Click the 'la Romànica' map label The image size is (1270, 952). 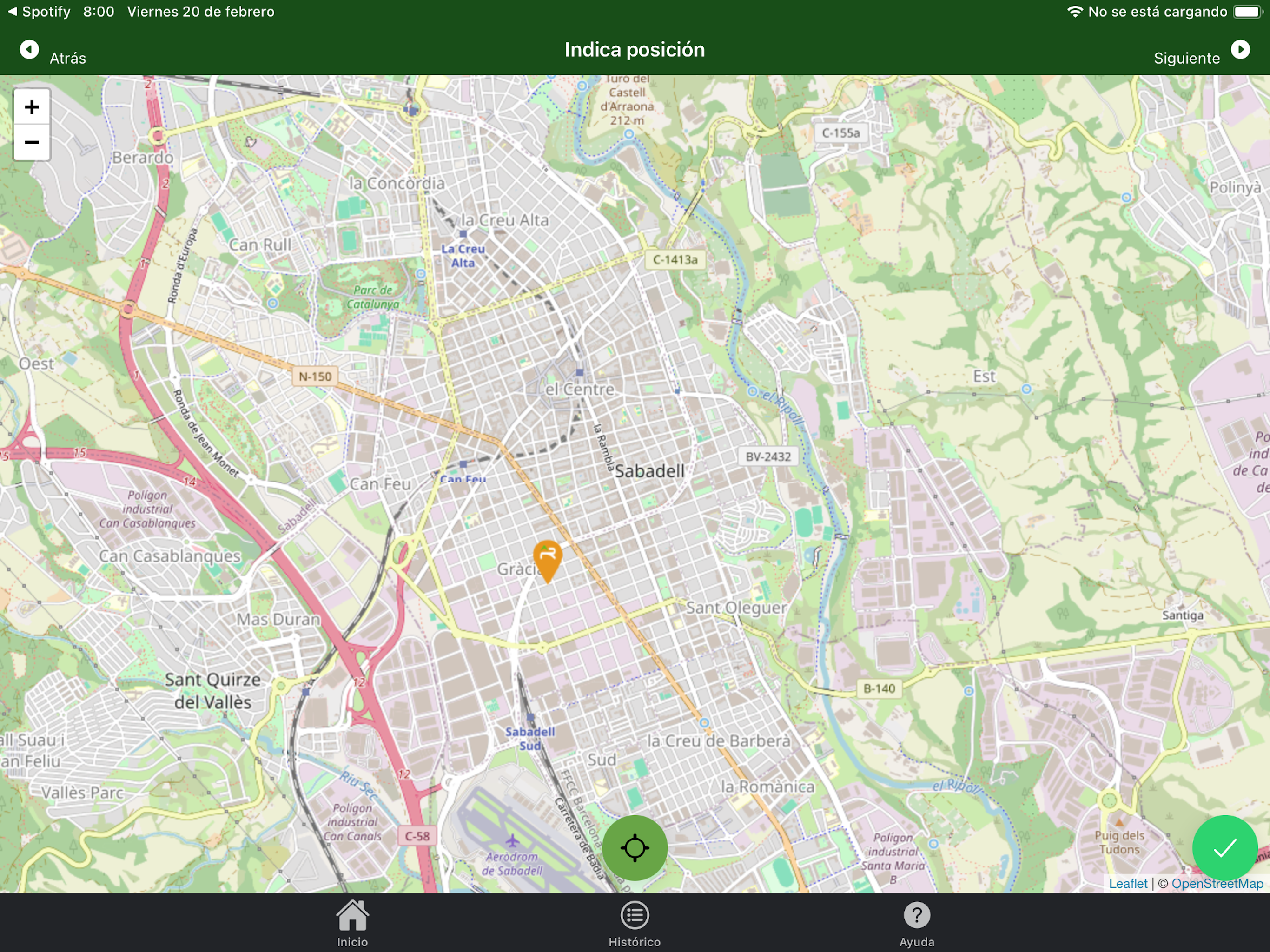pyautogui.click(x=767, y=786)
